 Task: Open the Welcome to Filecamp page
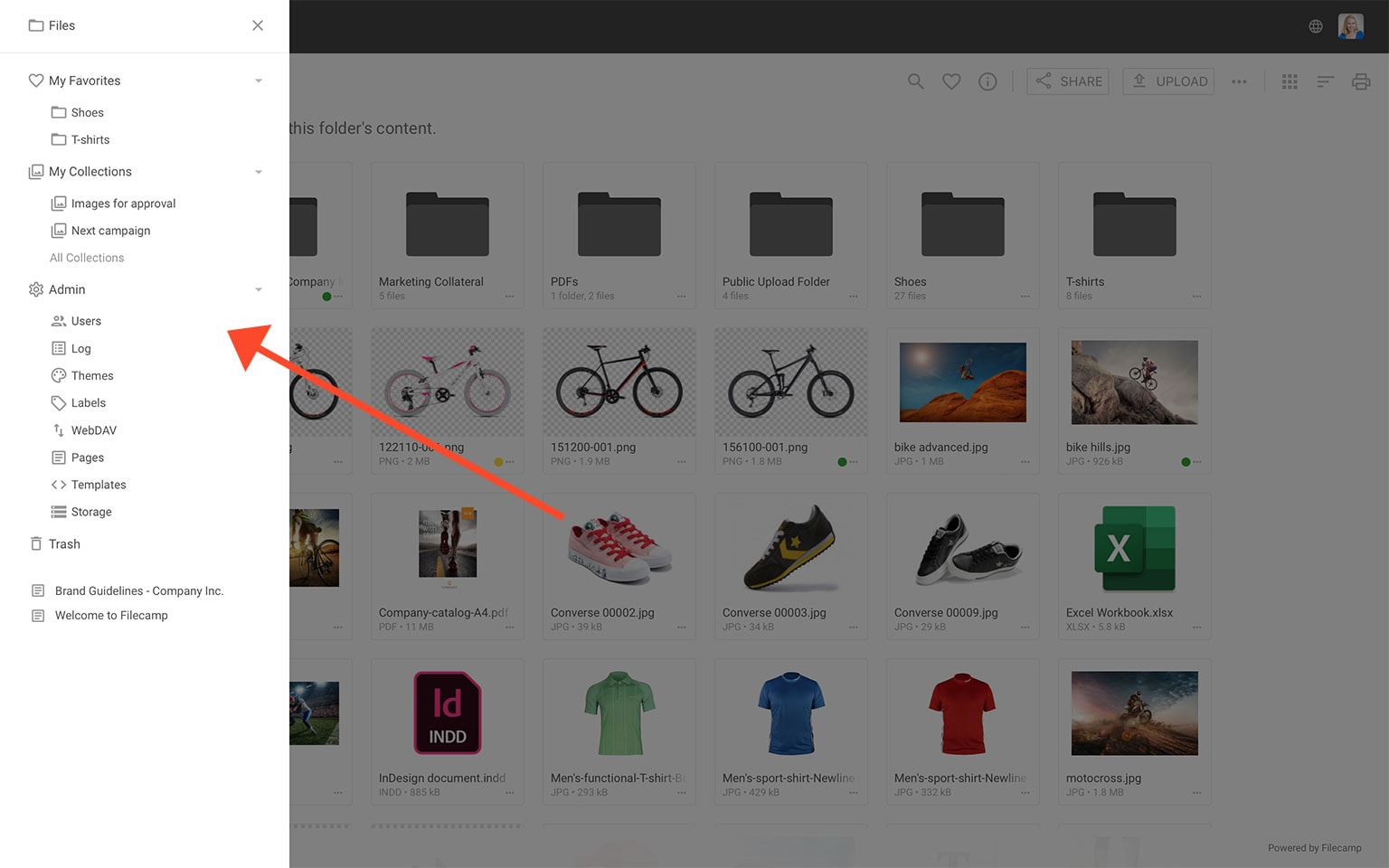tap(111, 615)
